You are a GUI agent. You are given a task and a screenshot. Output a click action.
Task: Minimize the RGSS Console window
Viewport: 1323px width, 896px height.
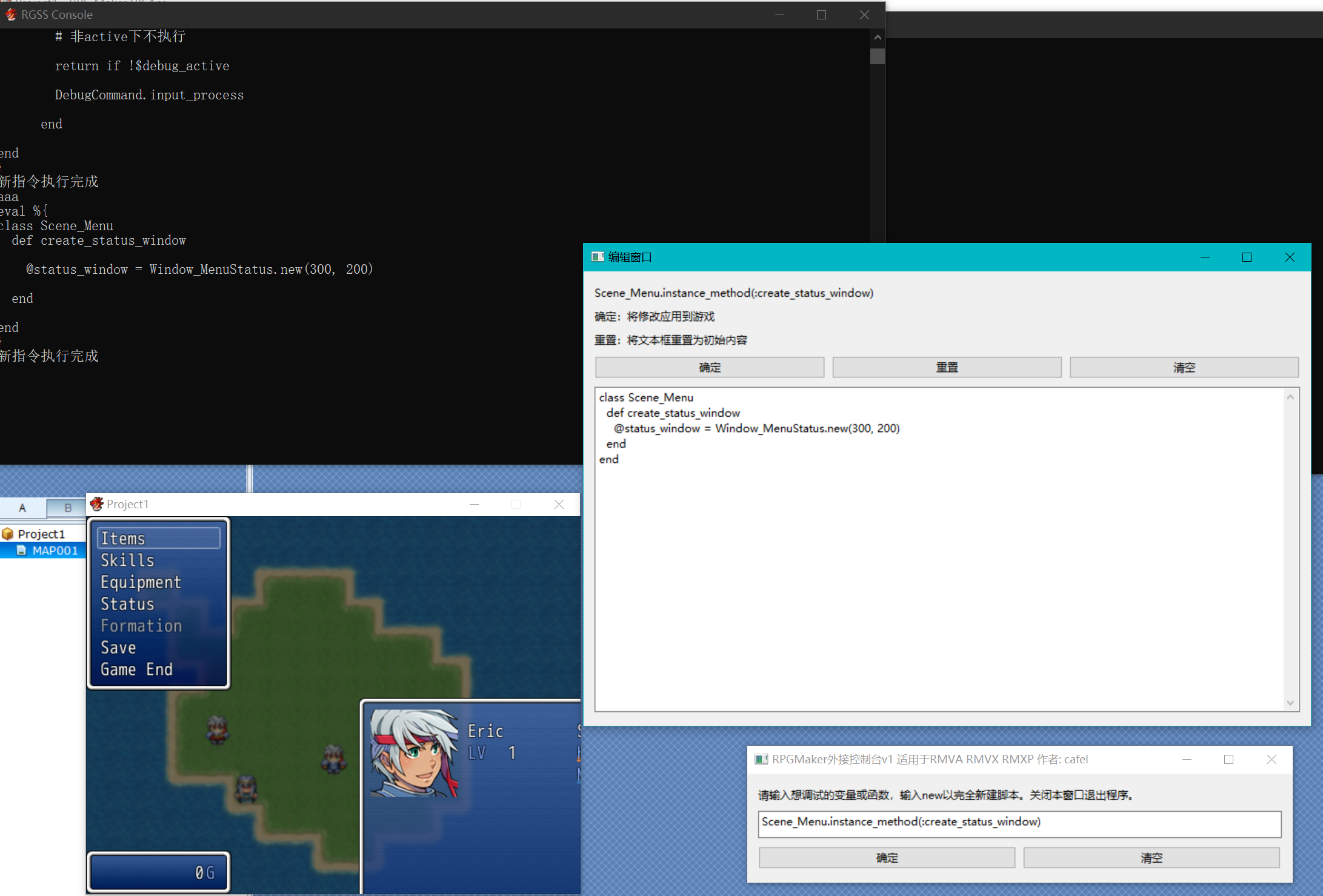pyautogui.click(x=779, y=15)
